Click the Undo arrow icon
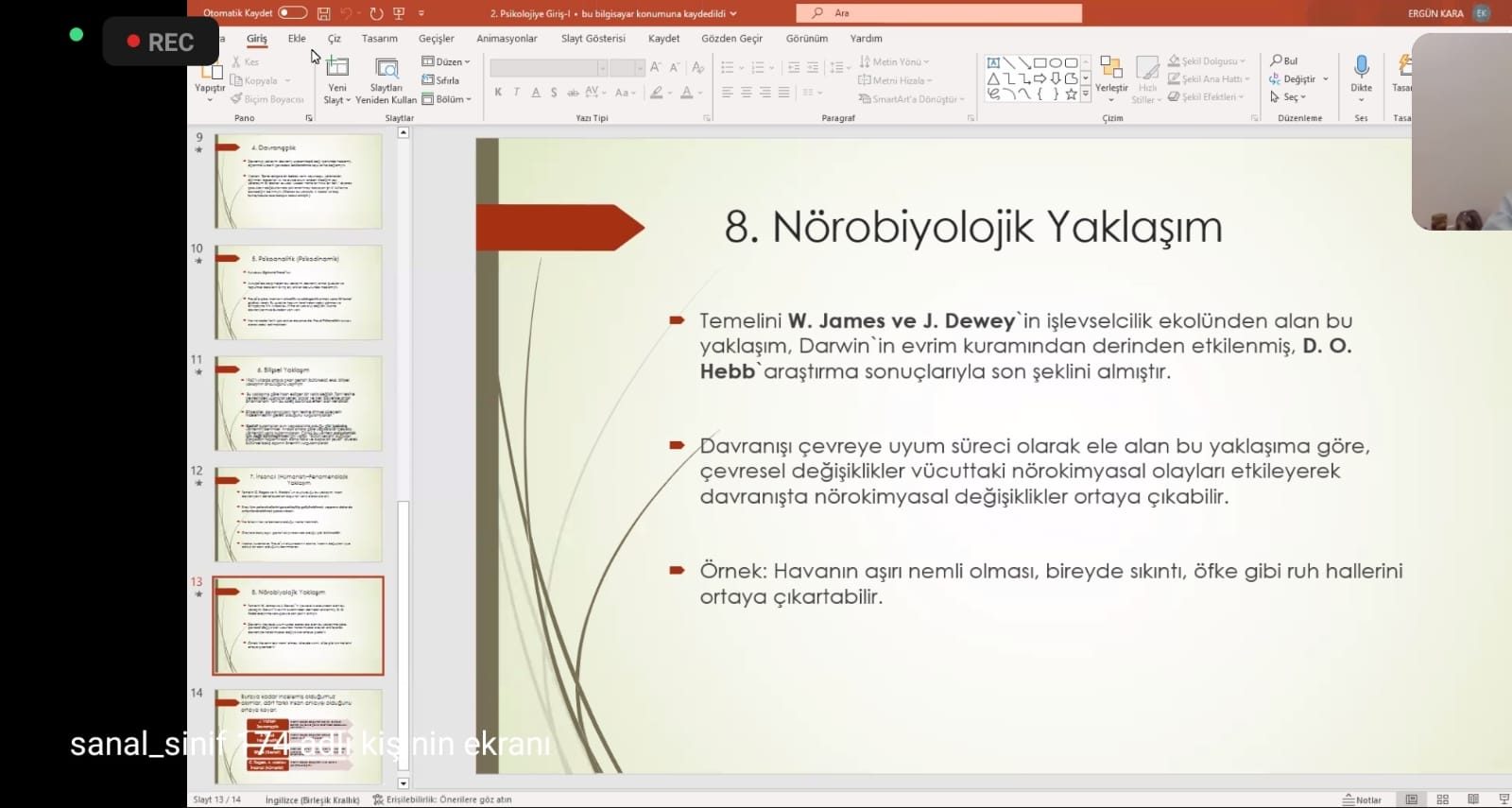Image resolution: width=1512 pixels, height=808 pixels. (347, 13)
